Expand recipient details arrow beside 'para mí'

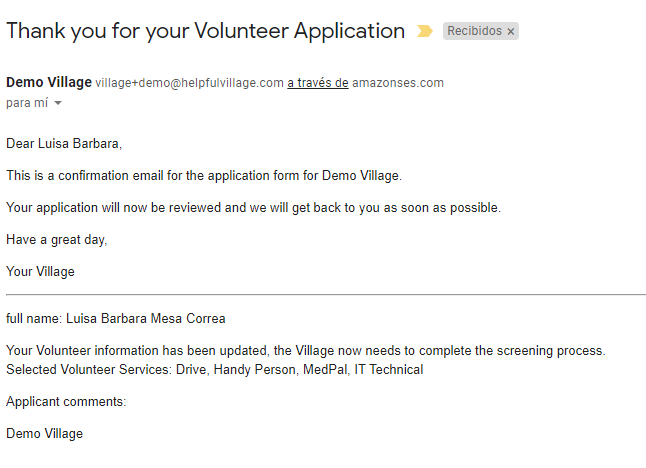click(58, 103)
